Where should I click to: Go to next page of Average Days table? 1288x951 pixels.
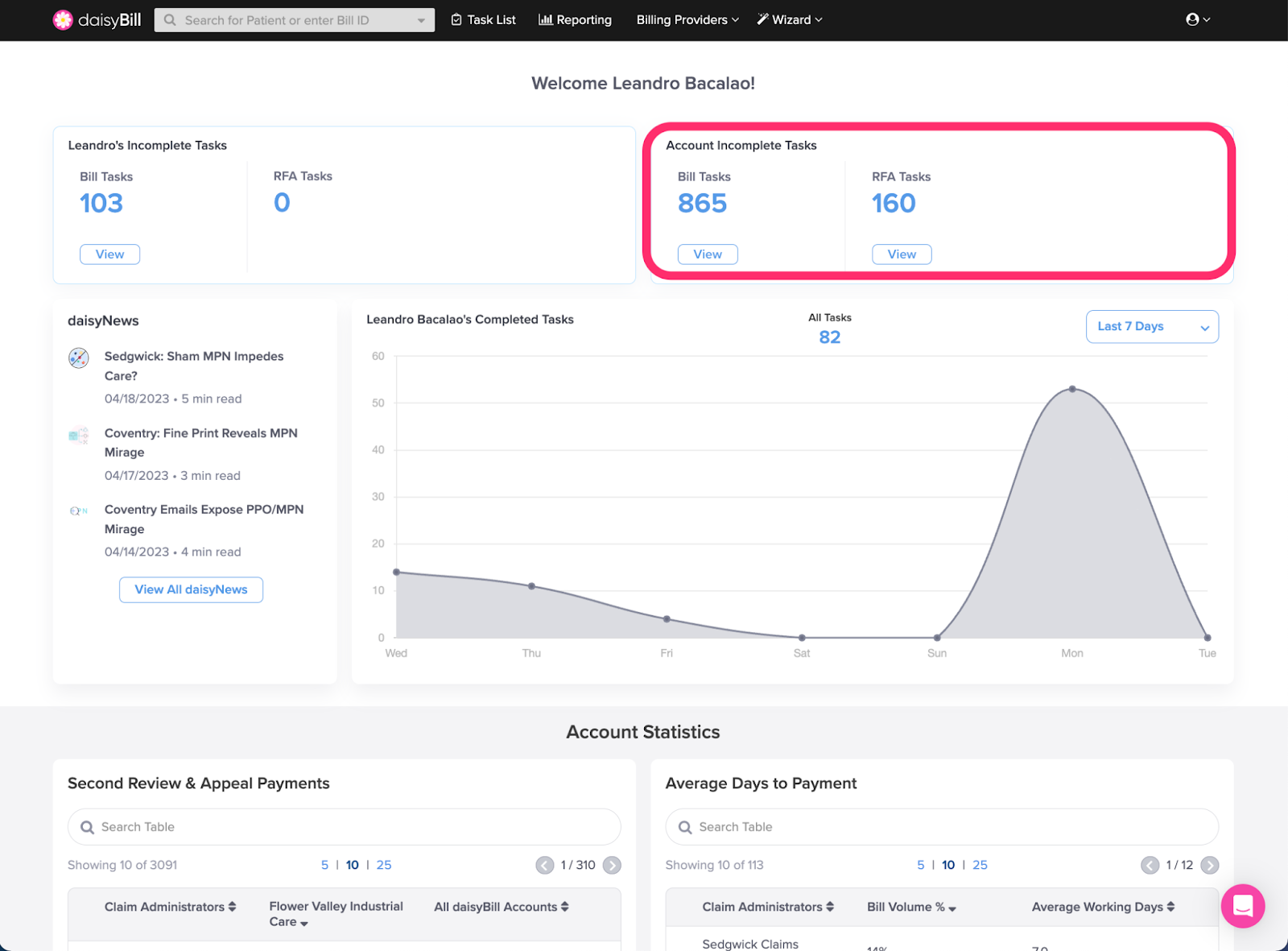(x=1210, y=865)
